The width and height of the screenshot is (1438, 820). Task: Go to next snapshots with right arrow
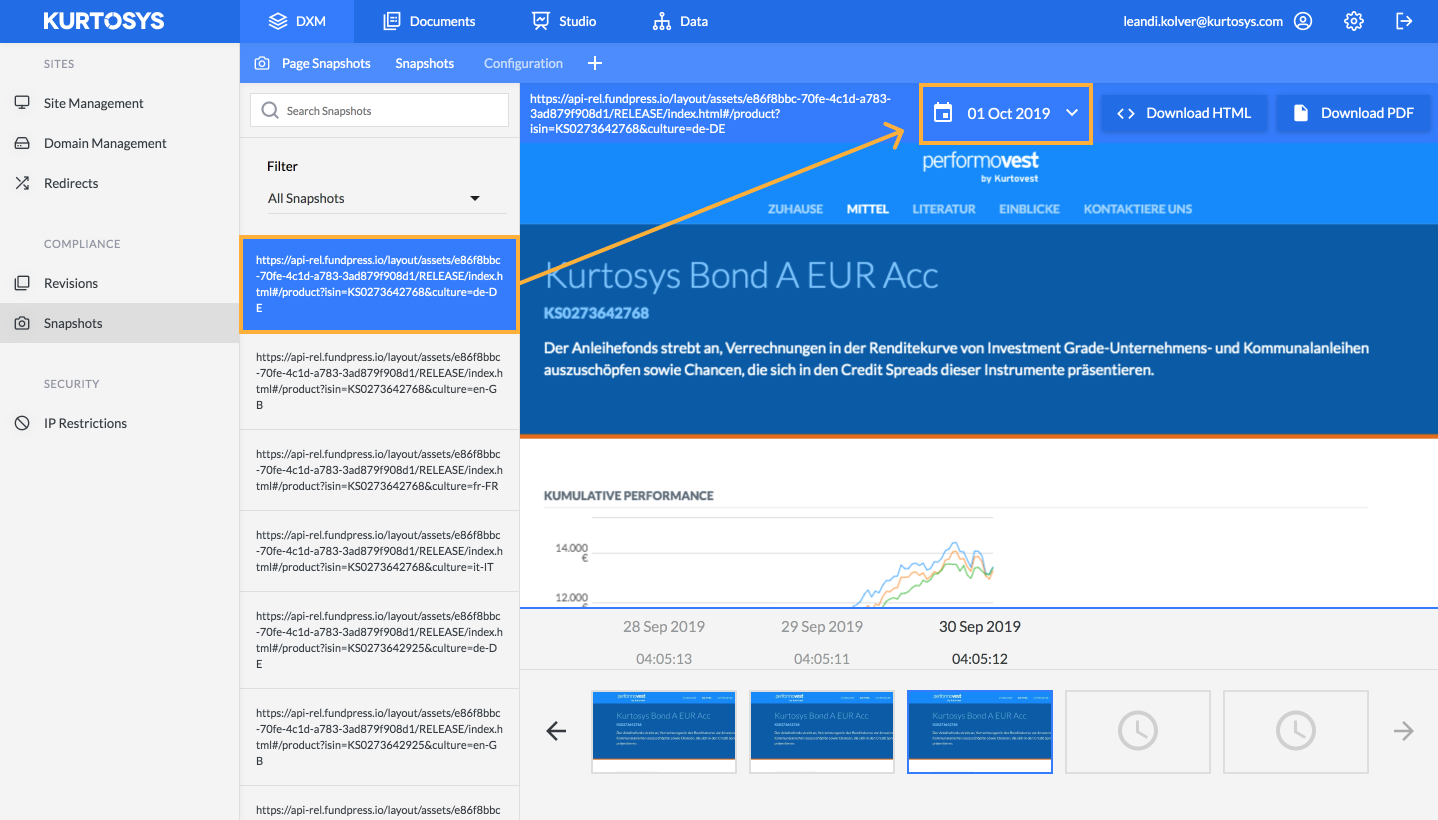pyautogui.click(x=1404, y=731)
